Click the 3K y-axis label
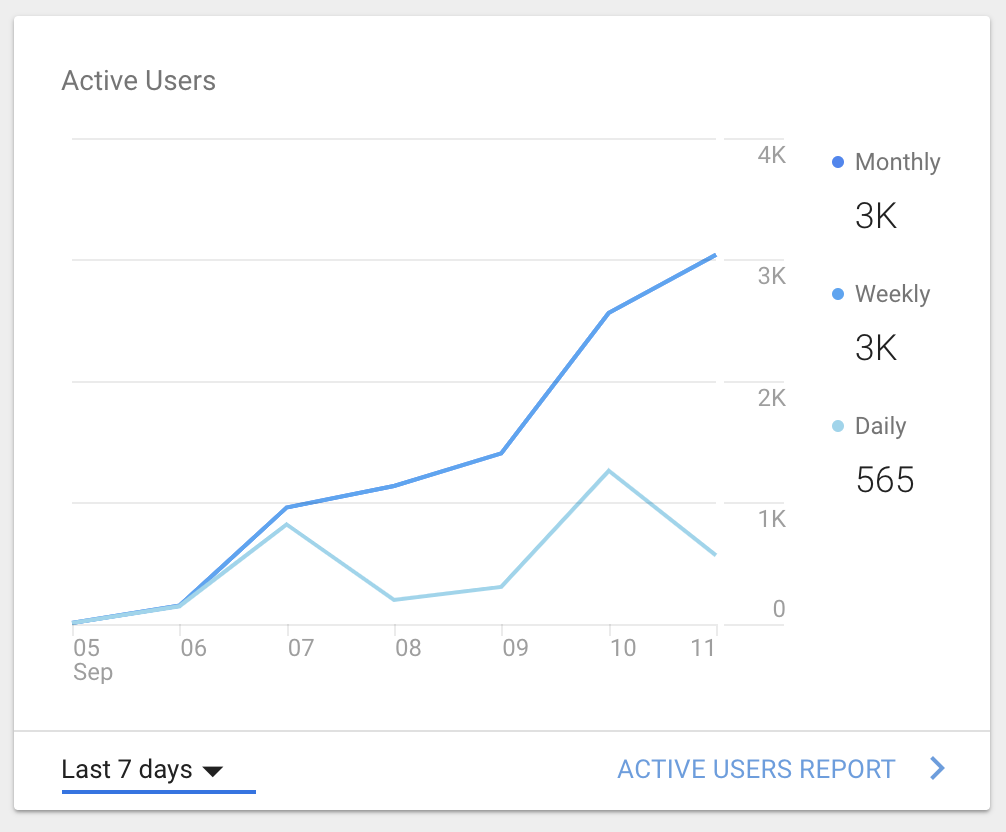Viewport: 1006px width, 832px height. click(771, 276)
